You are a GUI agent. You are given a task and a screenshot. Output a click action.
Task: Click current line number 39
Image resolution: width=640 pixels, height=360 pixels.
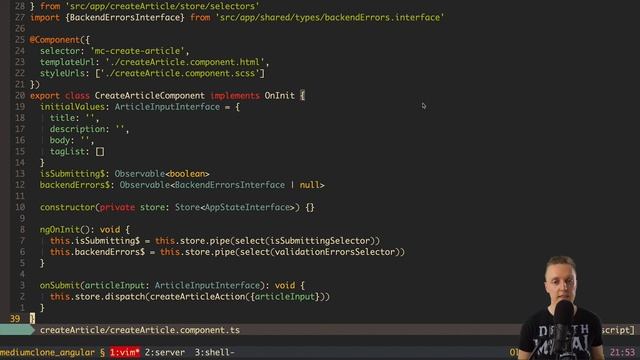coord(15,319)
